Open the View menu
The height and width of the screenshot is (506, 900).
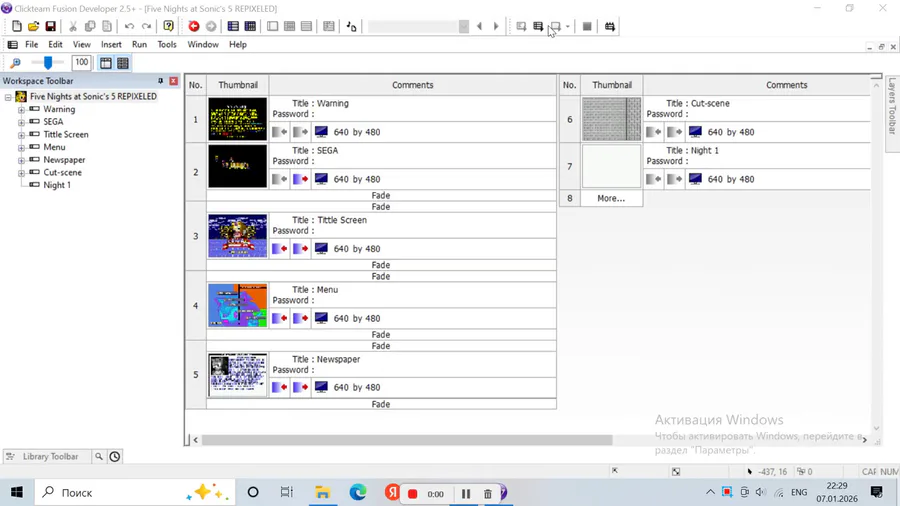point(82,44)
